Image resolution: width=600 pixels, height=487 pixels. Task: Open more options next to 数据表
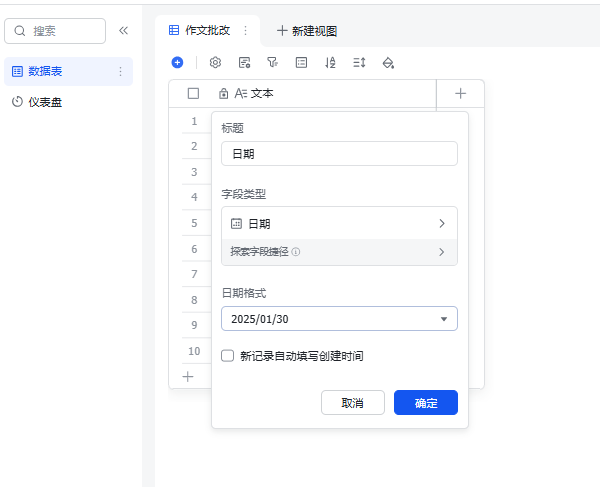click(x=121, y=72)
